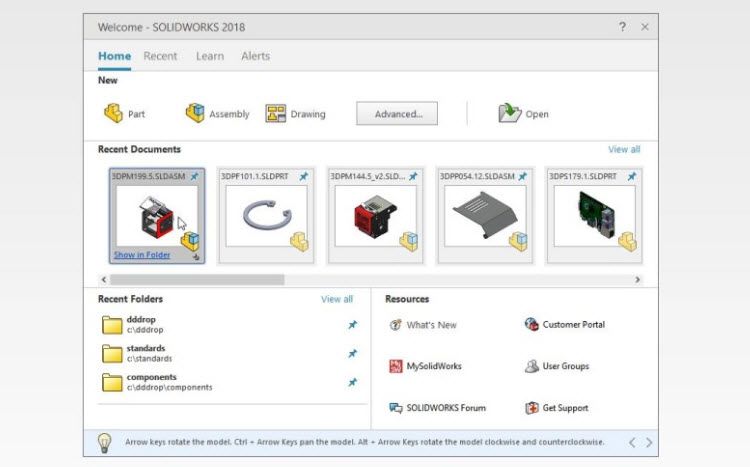This screenshot has height=467, width=750.
Task: Switch to the Recent tab
Action: [x=160, y=56]
